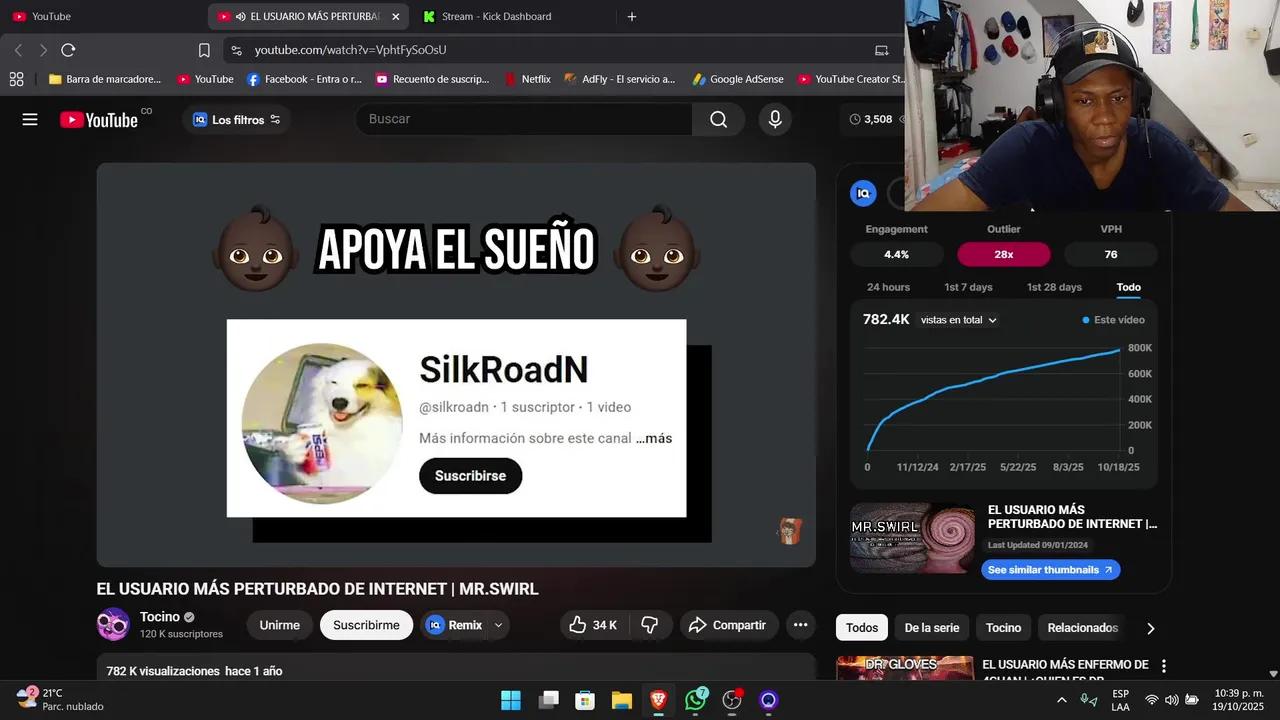The height and width of the screenshot is (720, 1280).
Task: Open the DR. GLOVES suggested video thumbnail
Action: [905, 668]
